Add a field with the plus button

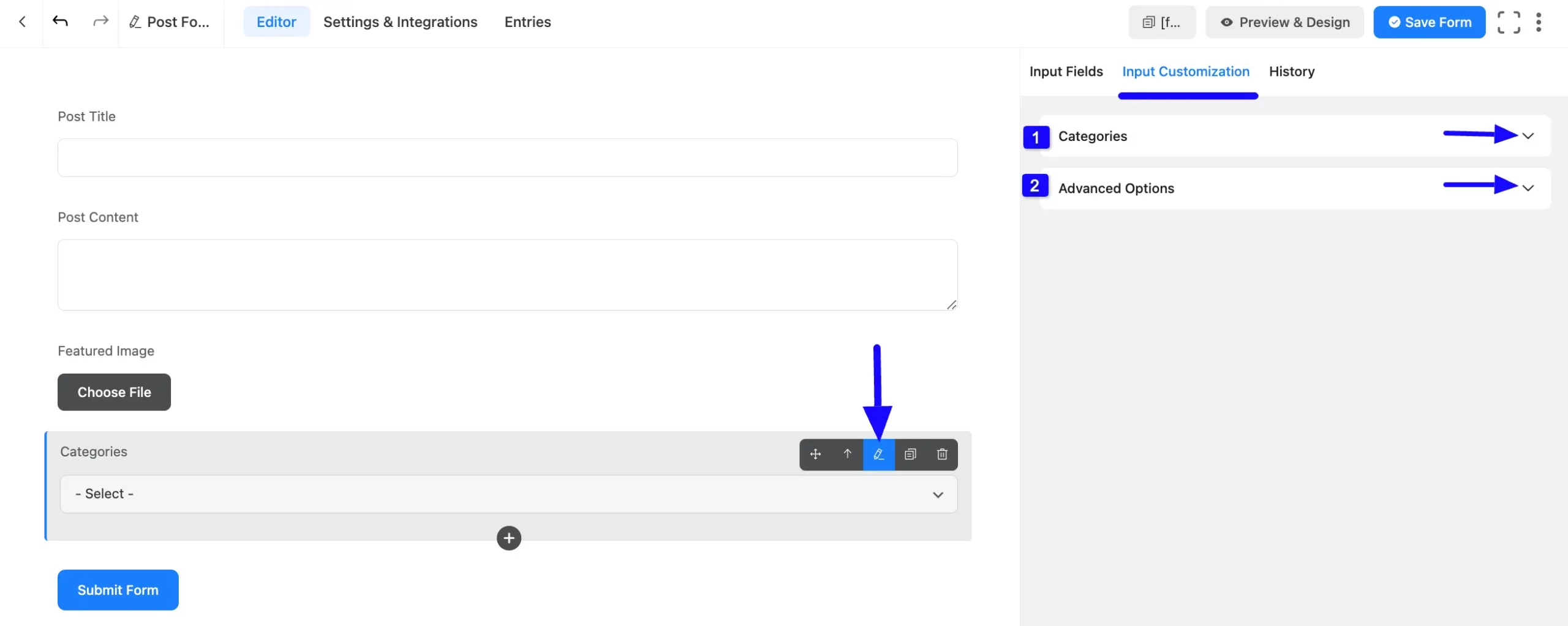tap(508, 538)
